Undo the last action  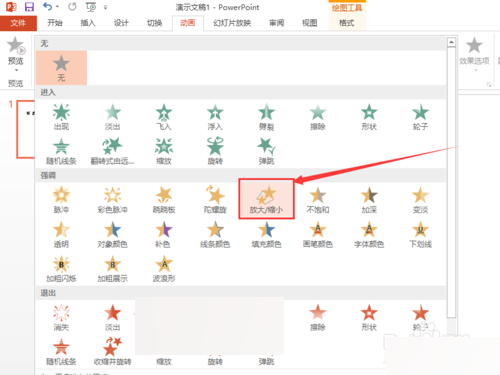coord(48,7)
